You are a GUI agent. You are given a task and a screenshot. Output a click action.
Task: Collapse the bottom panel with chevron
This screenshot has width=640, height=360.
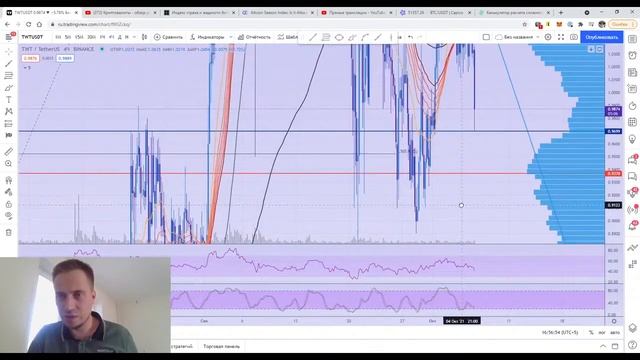603,346
